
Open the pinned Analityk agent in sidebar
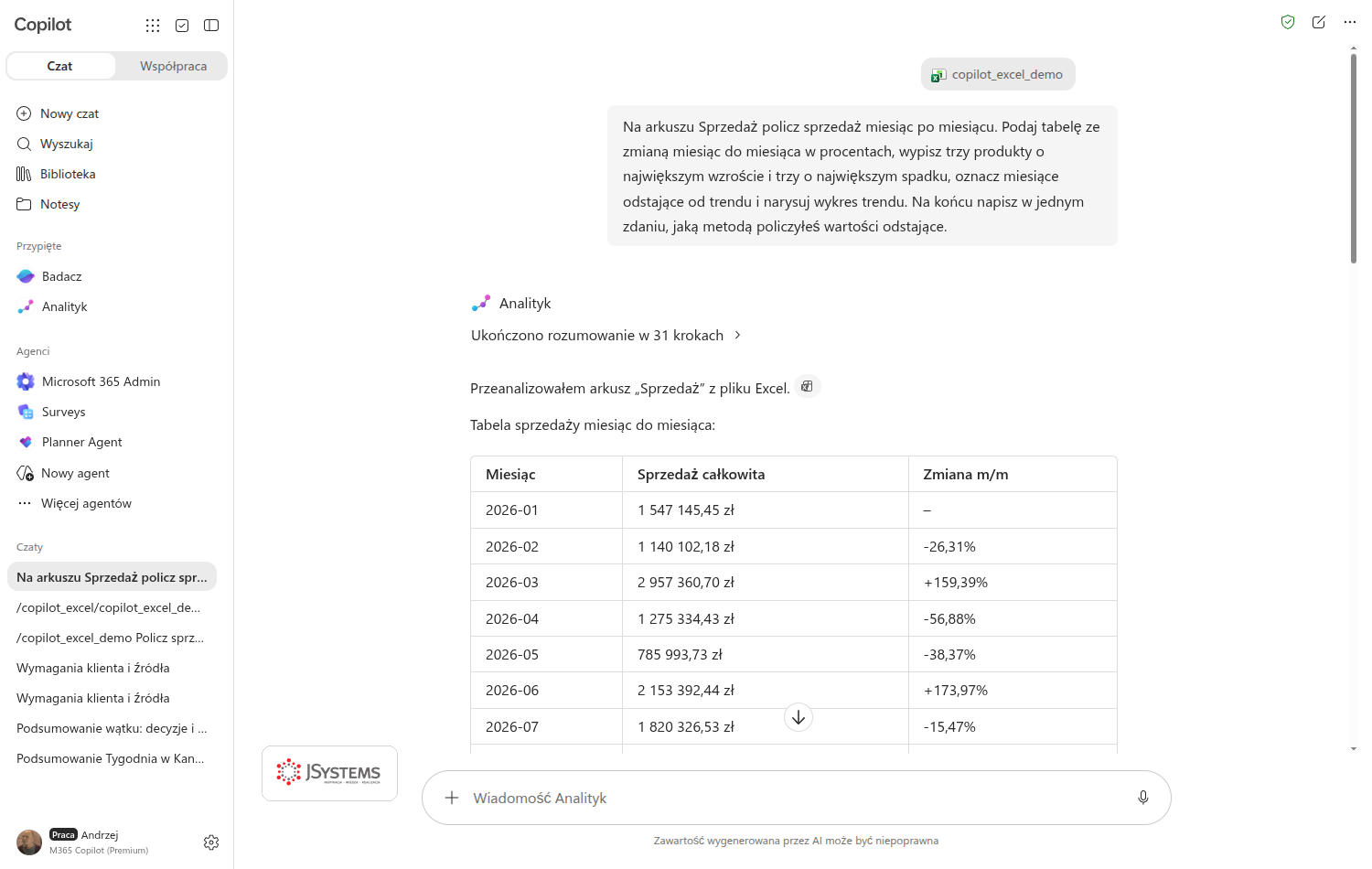click(x=116, y=306)
